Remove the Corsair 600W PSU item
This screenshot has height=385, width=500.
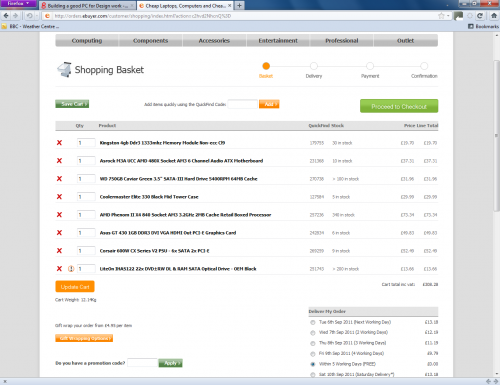[x=59, y=251]
